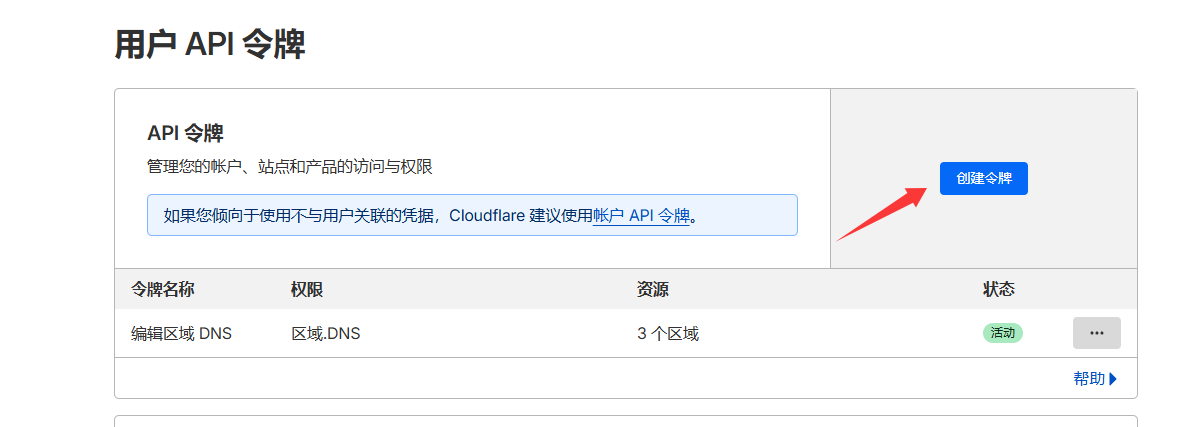Click the API 令牌 section heading
The width and height of the screenshot is (1192, 427).
(x=185, y=133)
